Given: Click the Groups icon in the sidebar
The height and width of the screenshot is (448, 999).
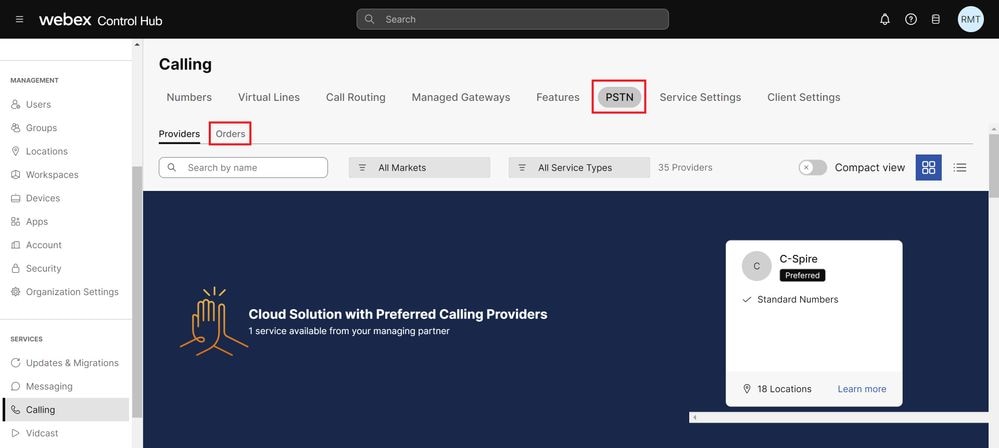Looking at the screenshot, I should click(16, 128).
